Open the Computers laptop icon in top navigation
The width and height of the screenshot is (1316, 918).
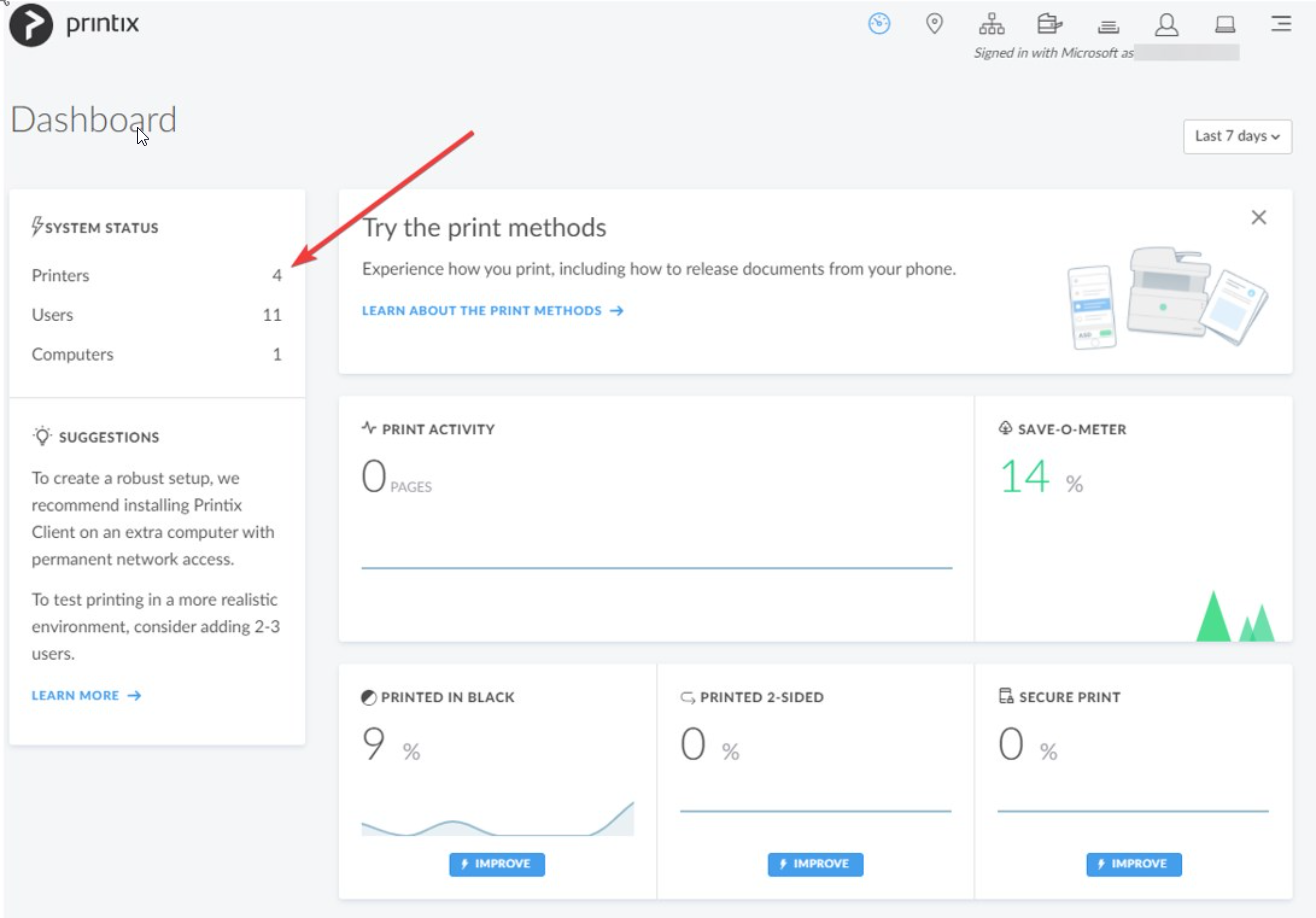(x=1224, y=24)
